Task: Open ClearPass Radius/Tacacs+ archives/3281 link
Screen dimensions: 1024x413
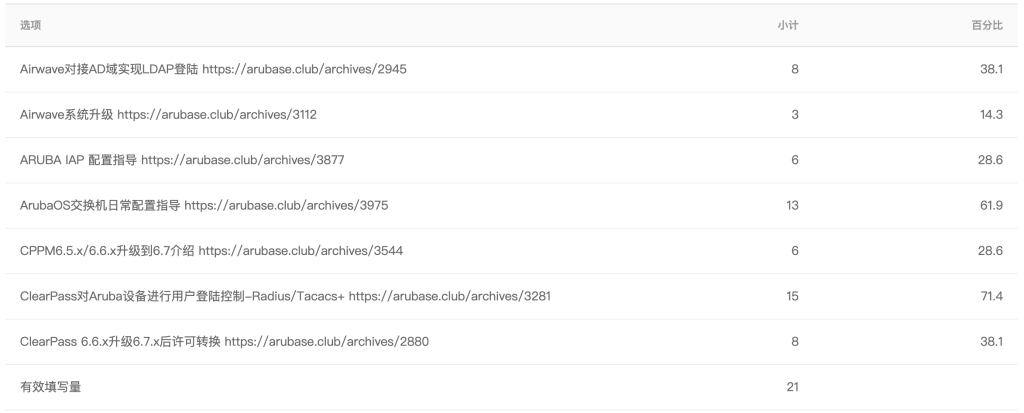Action: [450, 296]
